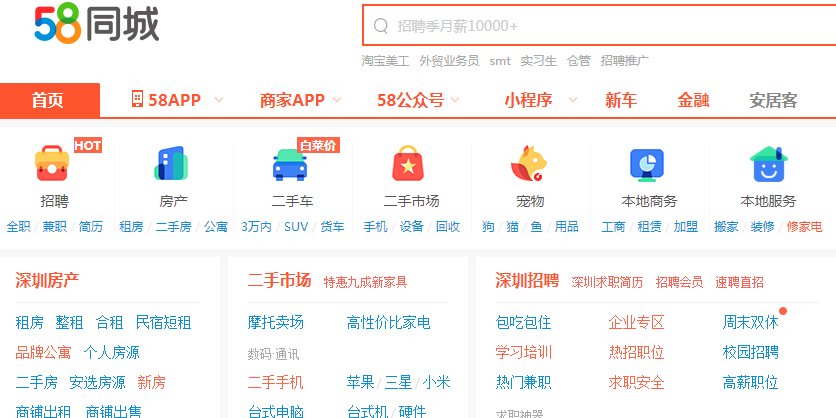The width and height of the screenshot is (836, 418).
Task: Focus the 招聘季月薪10000+ search field
Action: (599, 26)
